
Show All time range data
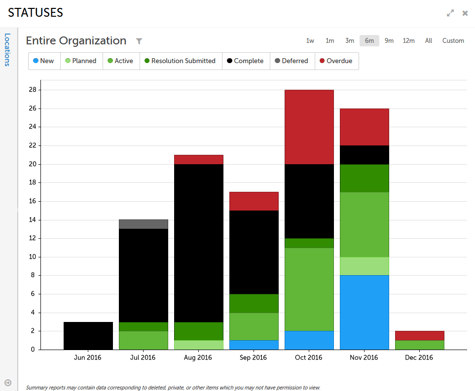[428, 41]
